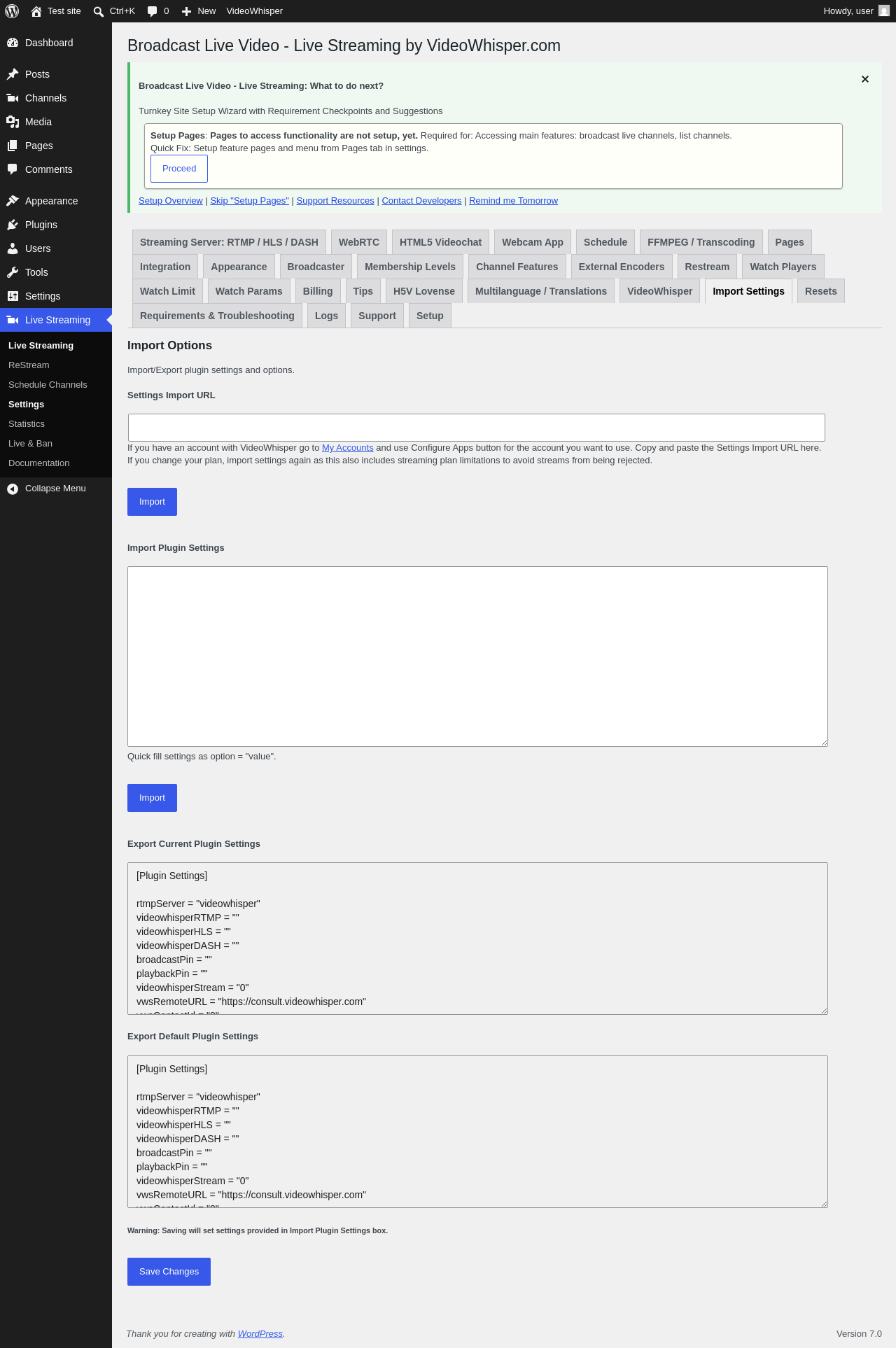Open the Streaming Server RTMP / HLS / DASH tab

[x=229, y=242]
